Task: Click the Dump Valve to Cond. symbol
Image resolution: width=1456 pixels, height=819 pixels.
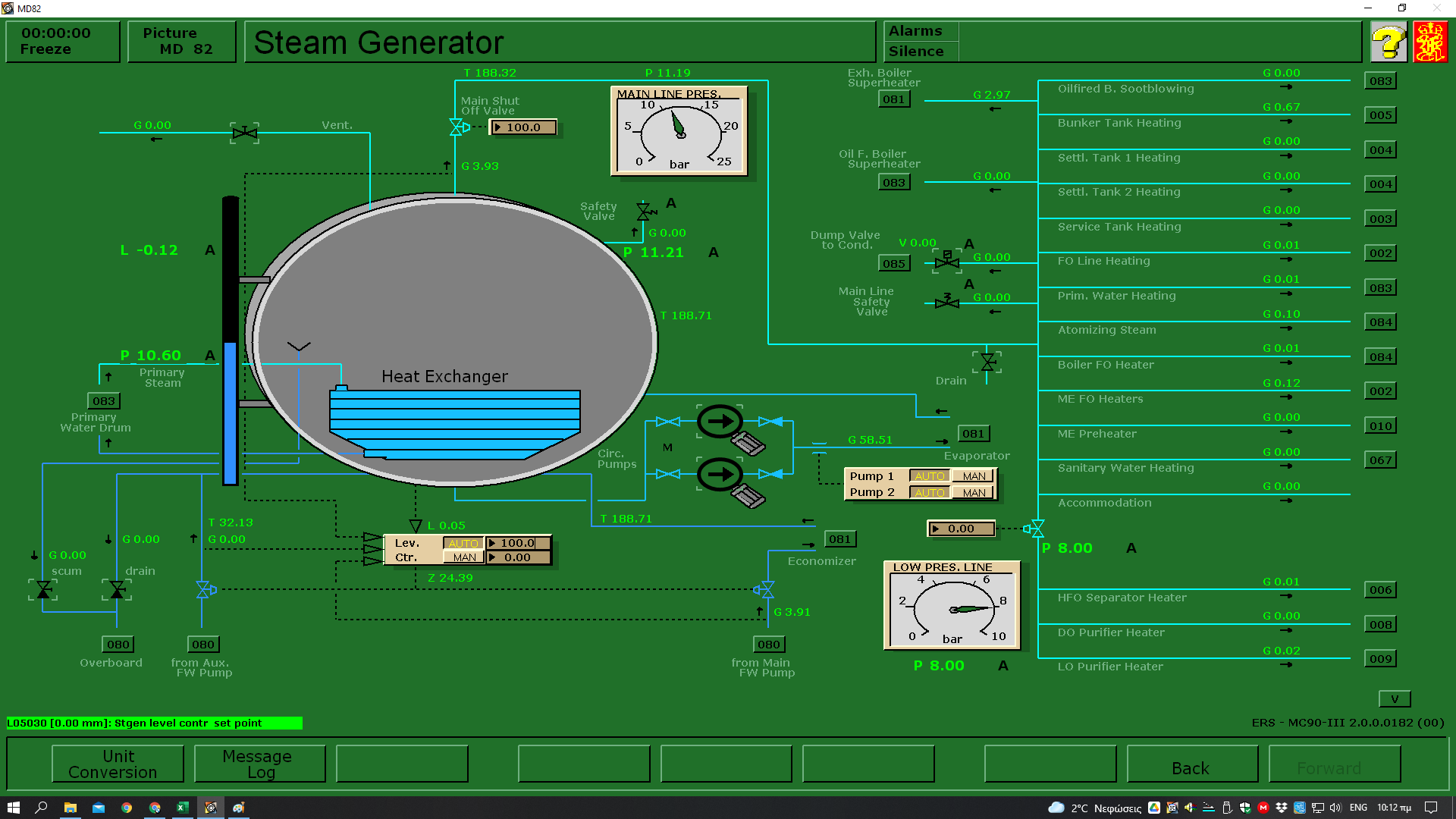Action: pyautogui.click(x=946, y=262)
